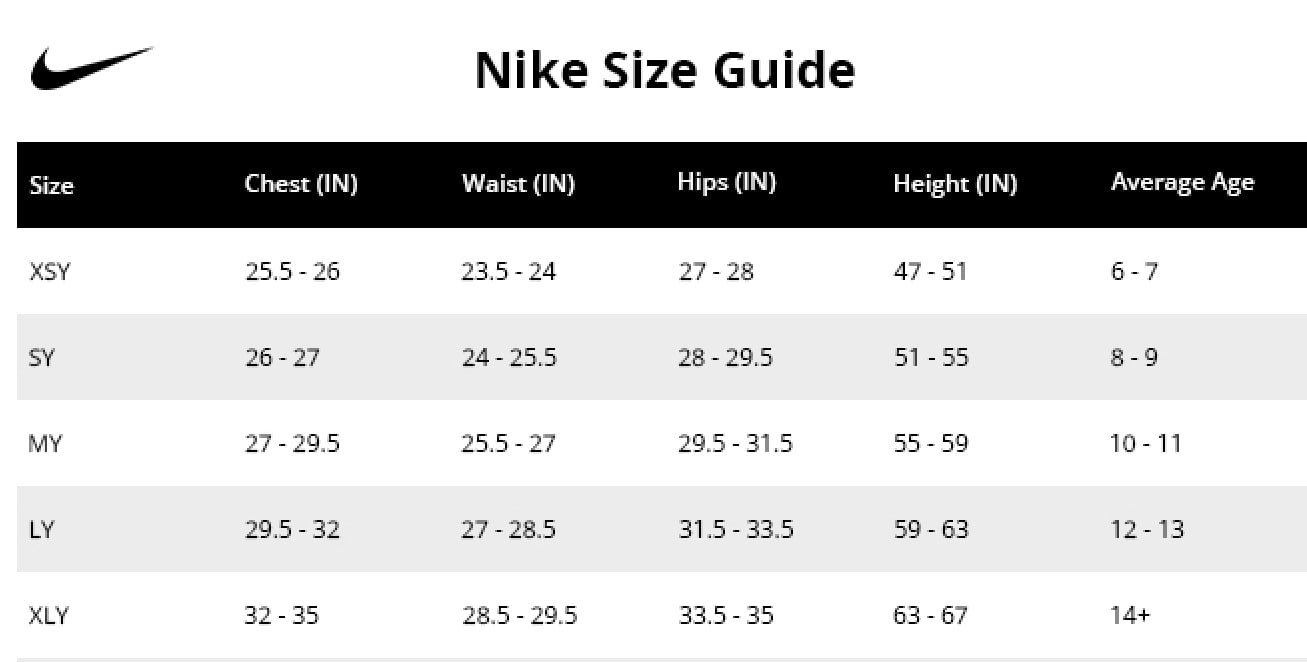Select the Height (IN) column header
Viewport: 1307px width, 662px height.
(x=955, y=184)
